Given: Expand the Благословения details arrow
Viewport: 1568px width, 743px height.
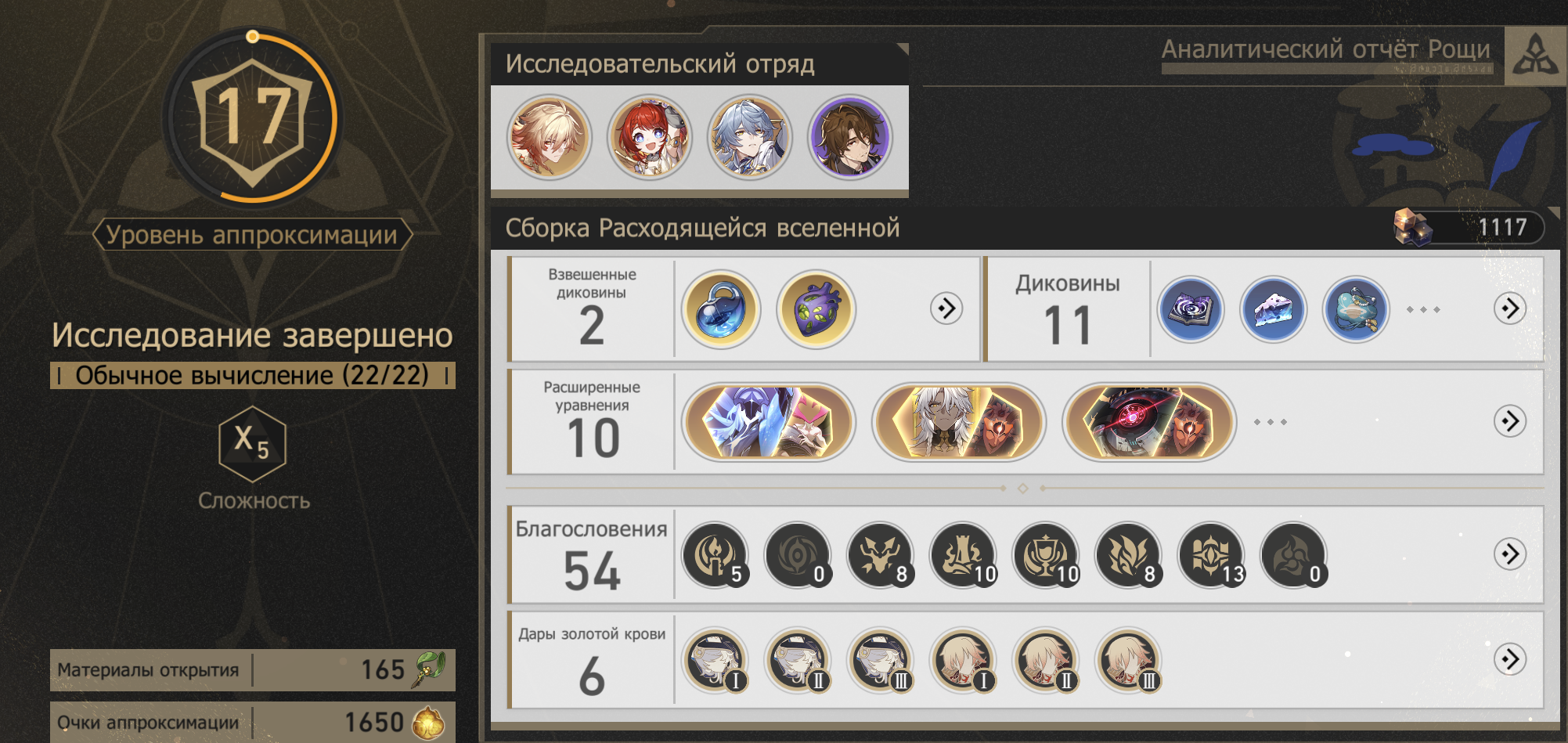Looking at the screenshot, I should coord(1510,554).
